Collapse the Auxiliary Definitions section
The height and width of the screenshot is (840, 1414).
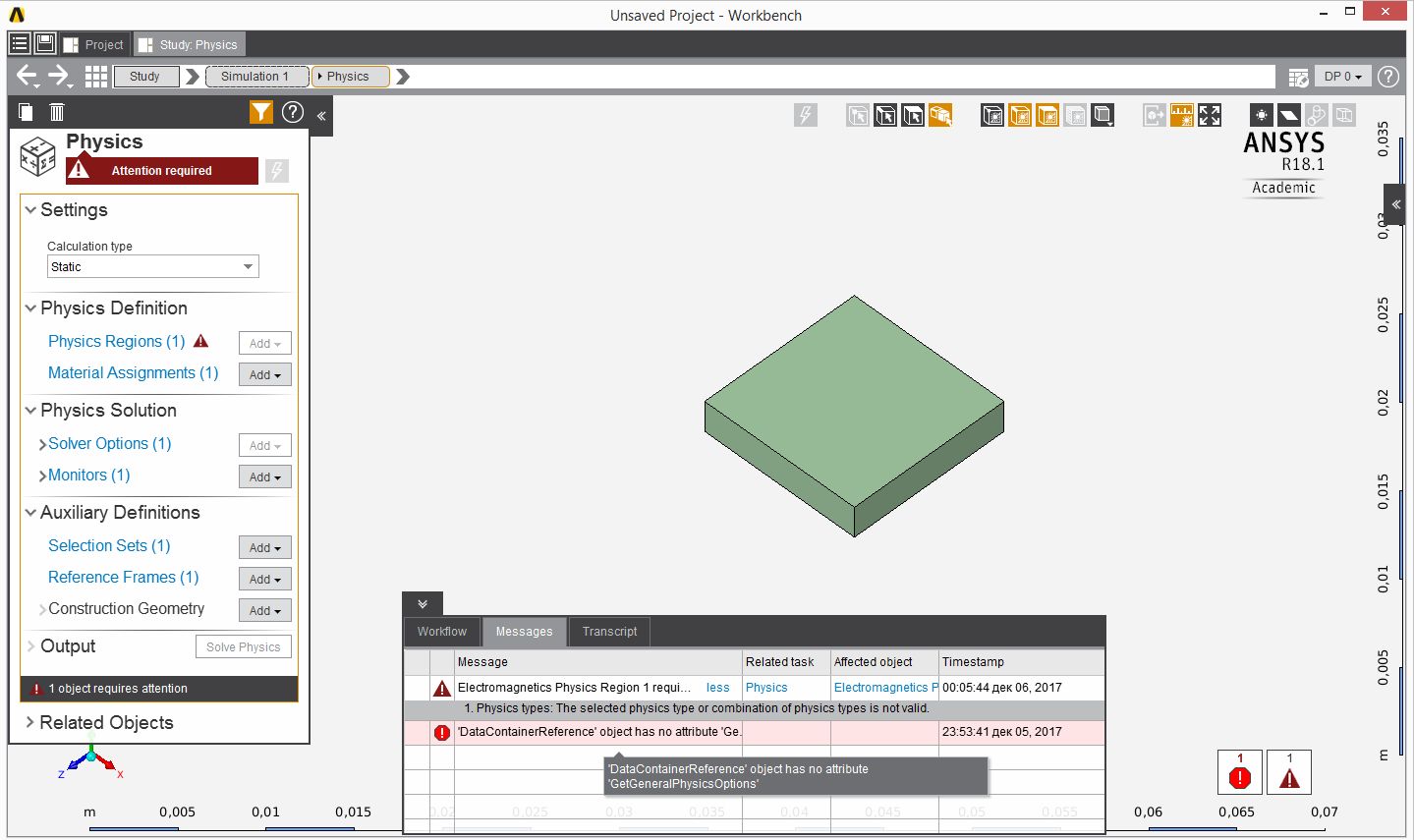tap(30, 513)
